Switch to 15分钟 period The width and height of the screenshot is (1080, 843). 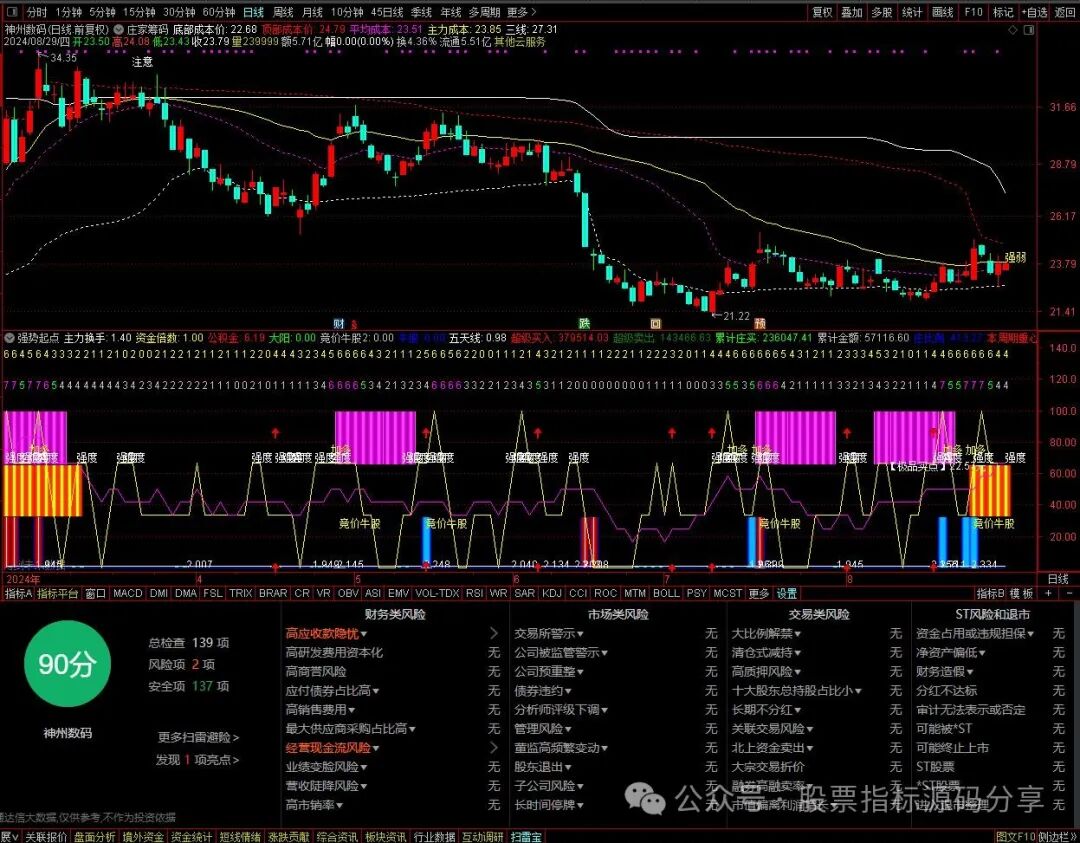click(x=139, y=12)
